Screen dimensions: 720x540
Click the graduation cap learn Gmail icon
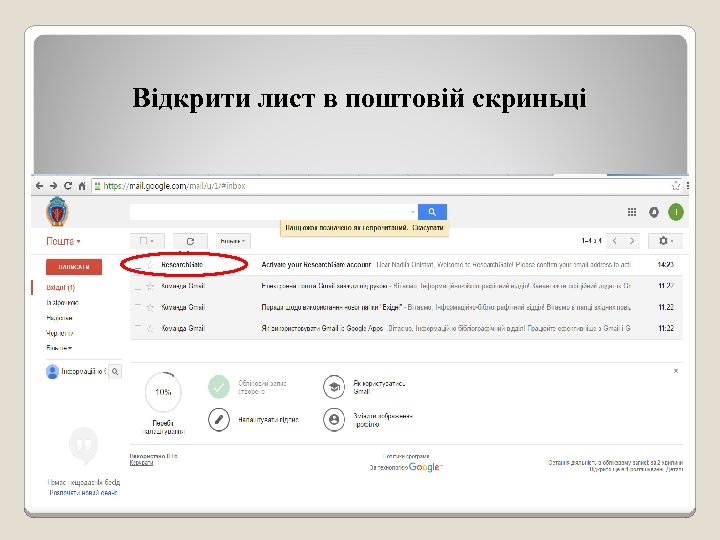[x=334, y=387]
